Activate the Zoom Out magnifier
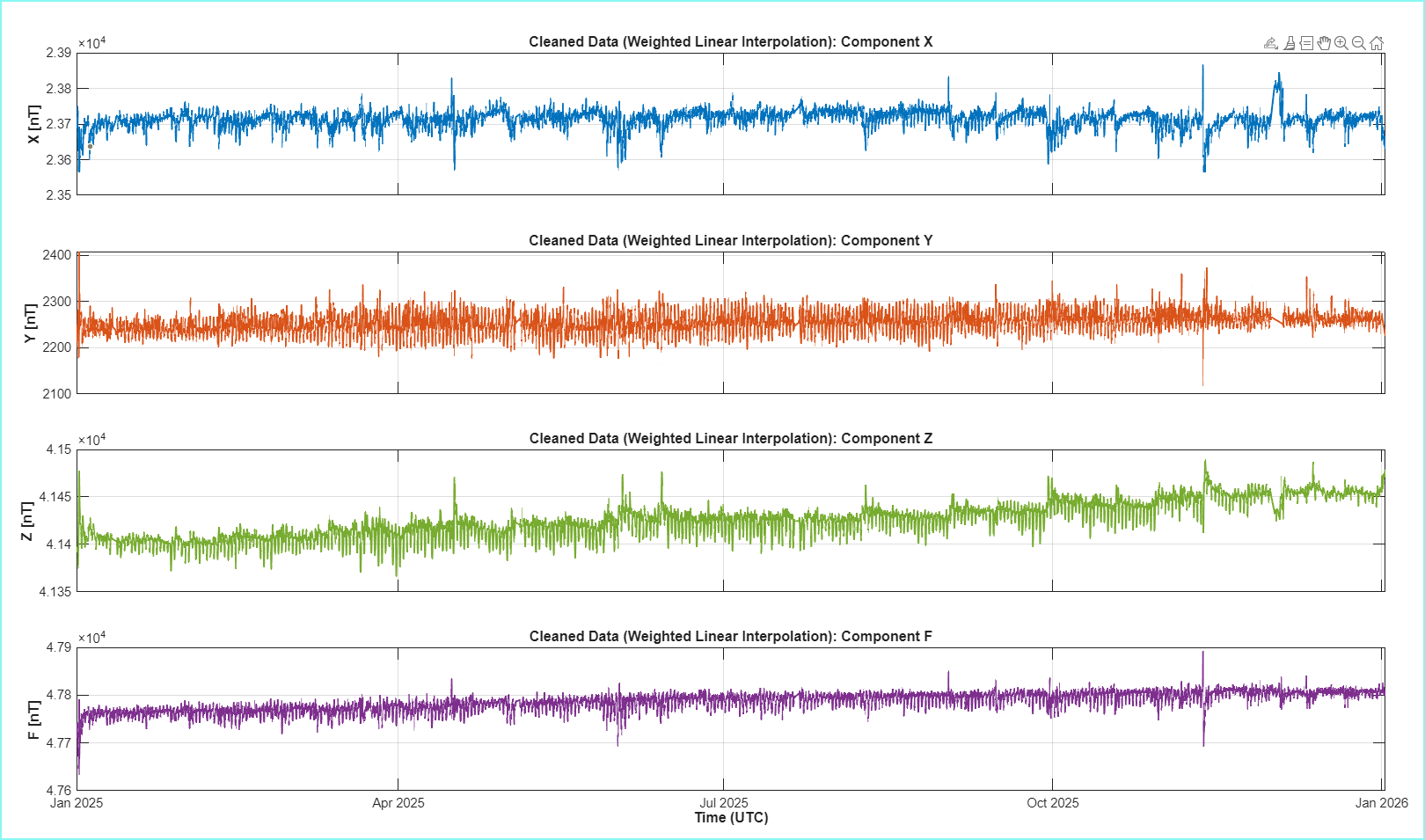Viewport: 1425px width, 840px height. tap(1359, 43)
